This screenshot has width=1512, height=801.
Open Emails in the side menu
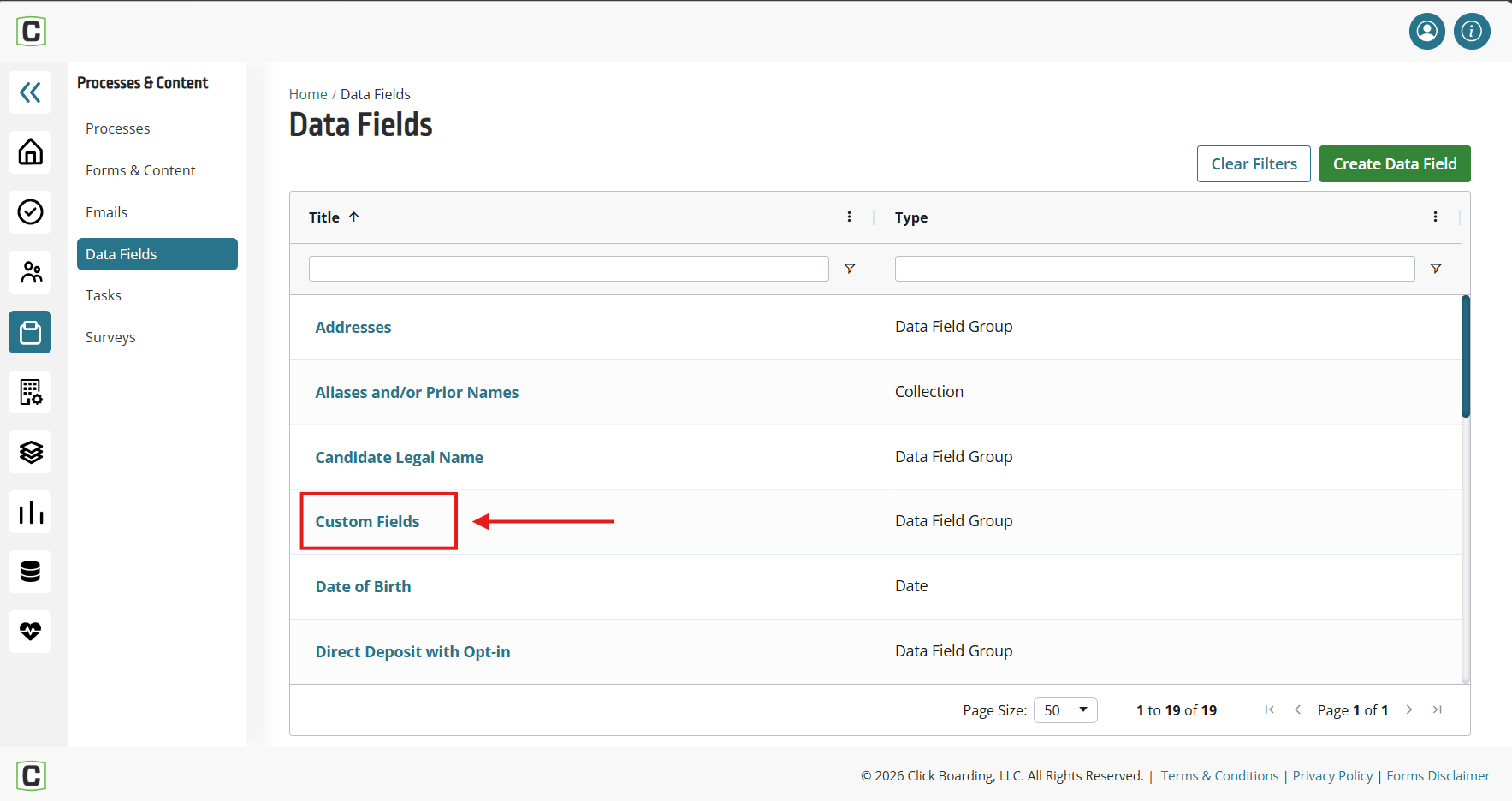pos(106,212)
